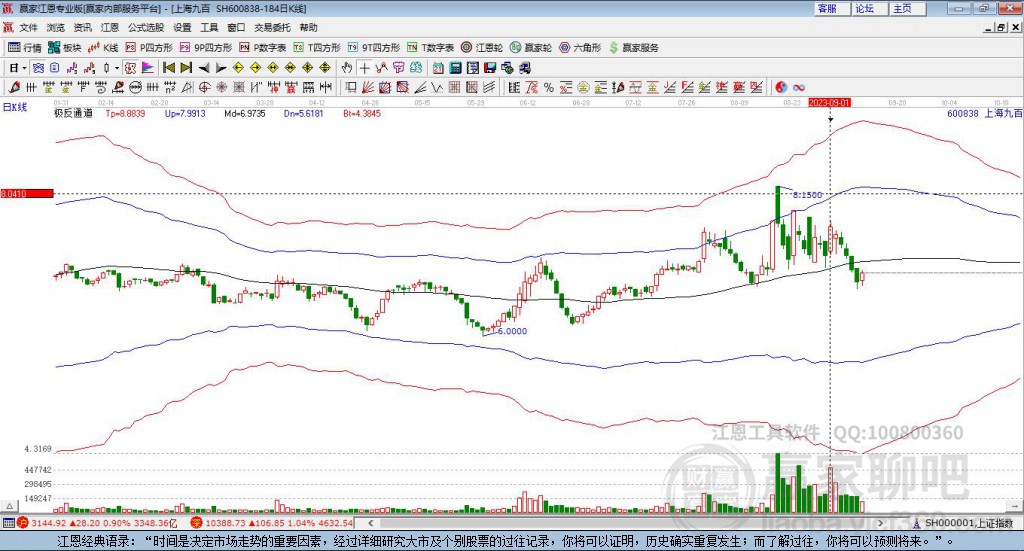Image resolution: width=1024 pixels, height=551 pixels.
Task: Open the calculator icon in toolbar
Action: tap(456, 68)
